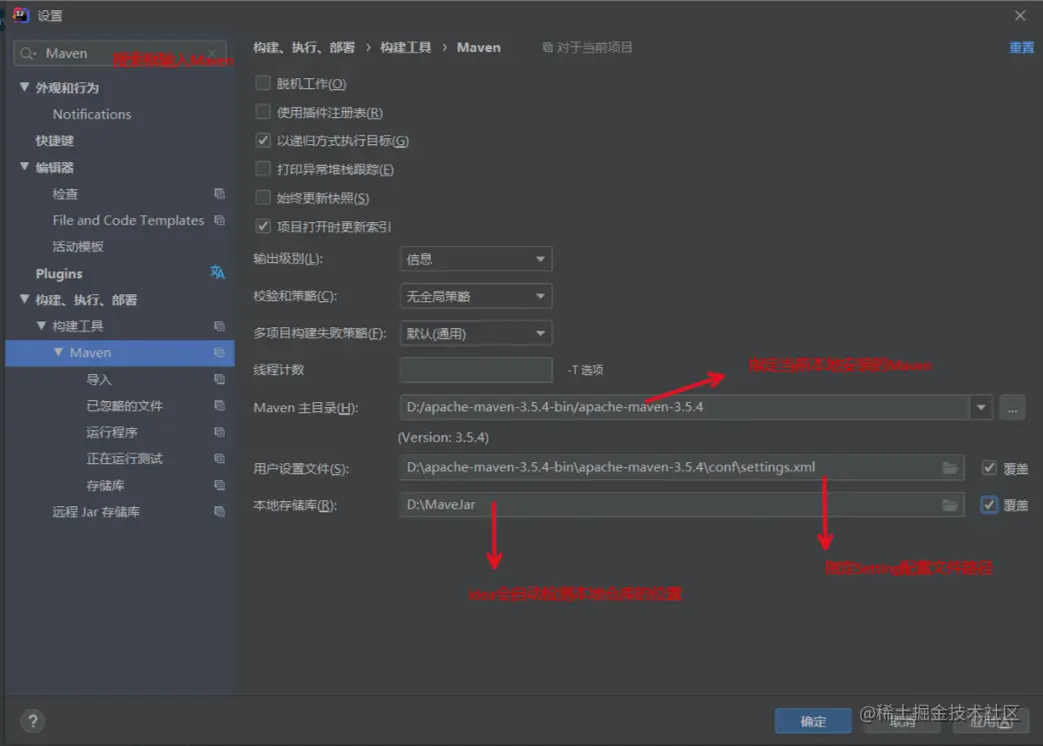The height and width of the screenshot is (746, 1043).
Task: Click project-level icon beside 运行程序
Action: [220, 432]
